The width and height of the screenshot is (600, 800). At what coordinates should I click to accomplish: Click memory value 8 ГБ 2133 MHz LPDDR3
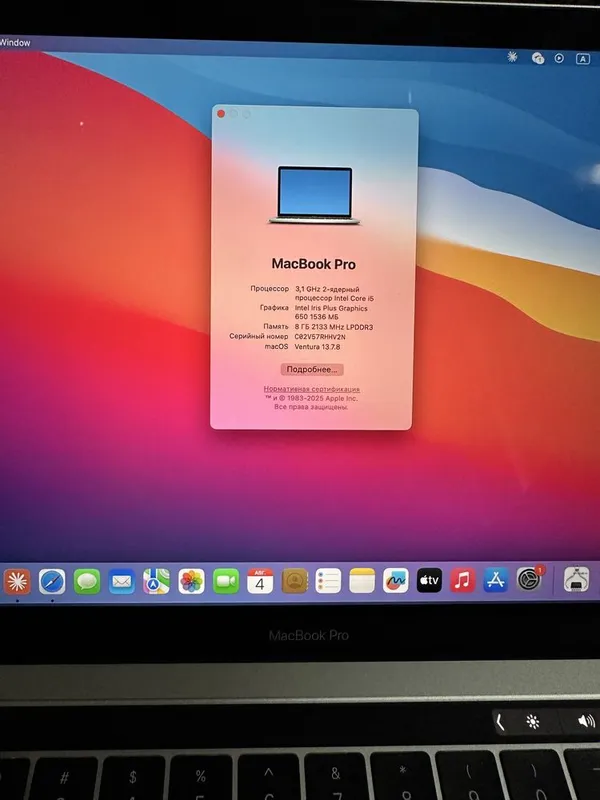(x=334, y=327)
